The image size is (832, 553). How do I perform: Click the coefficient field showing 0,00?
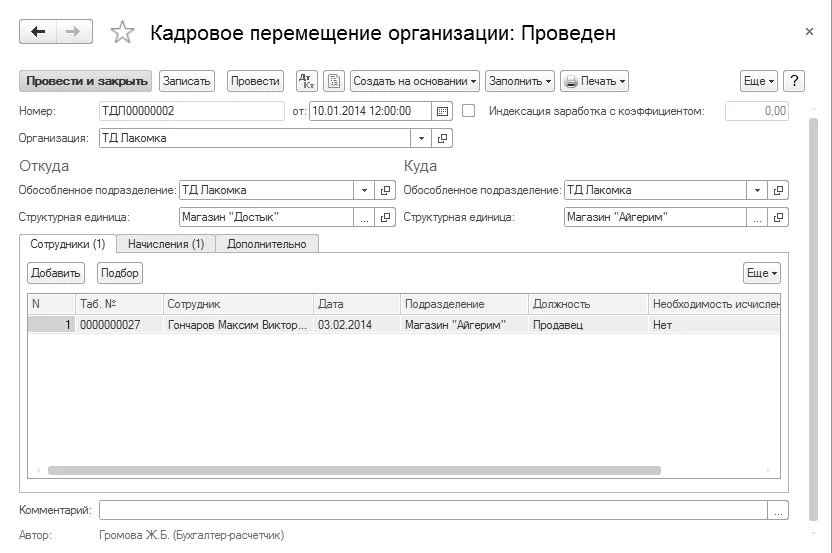point(757,111)
